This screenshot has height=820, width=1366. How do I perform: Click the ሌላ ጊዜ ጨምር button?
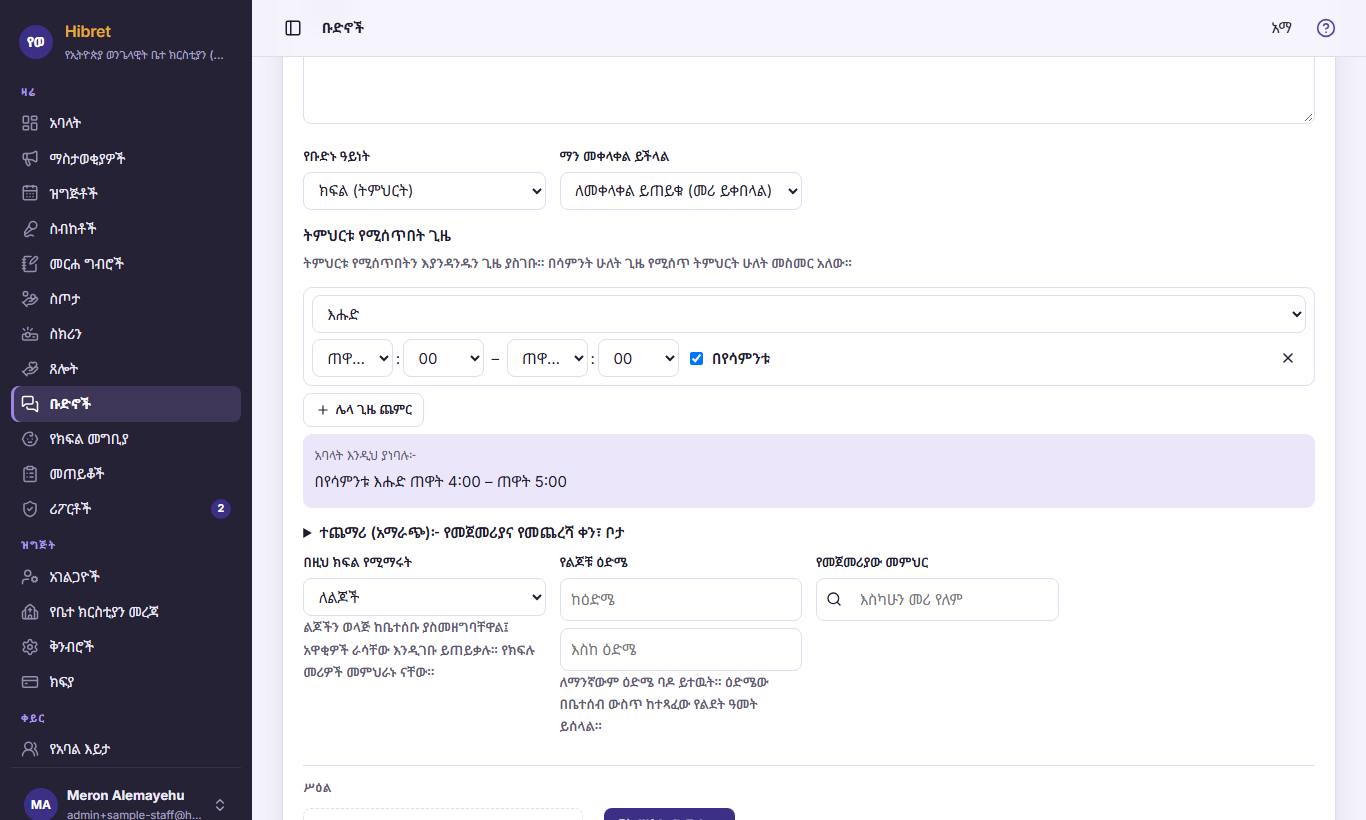point(364,410)
